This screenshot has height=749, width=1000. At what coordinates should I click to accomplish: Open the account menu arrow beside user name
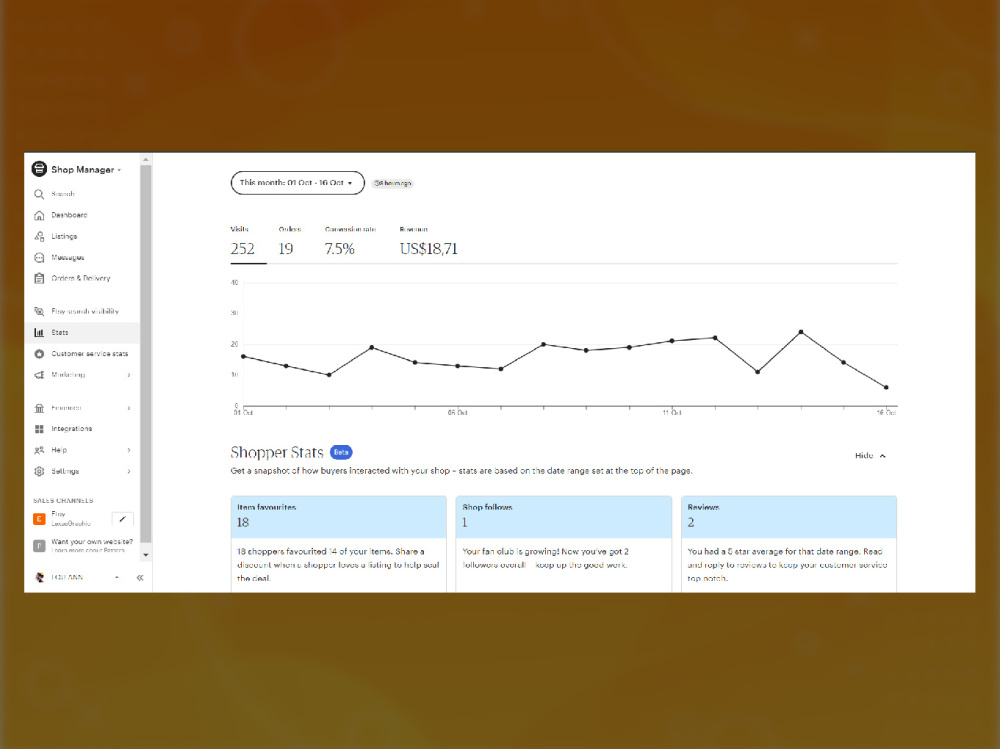pyautogui.click(x=117, y=577)
